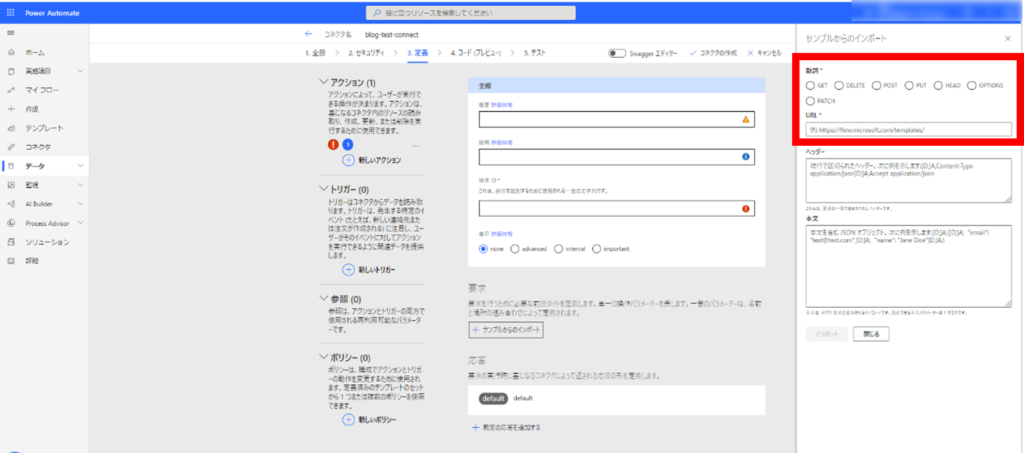
Task: Click the ホーム icon in the sidebar
Action: click(10, 52)
